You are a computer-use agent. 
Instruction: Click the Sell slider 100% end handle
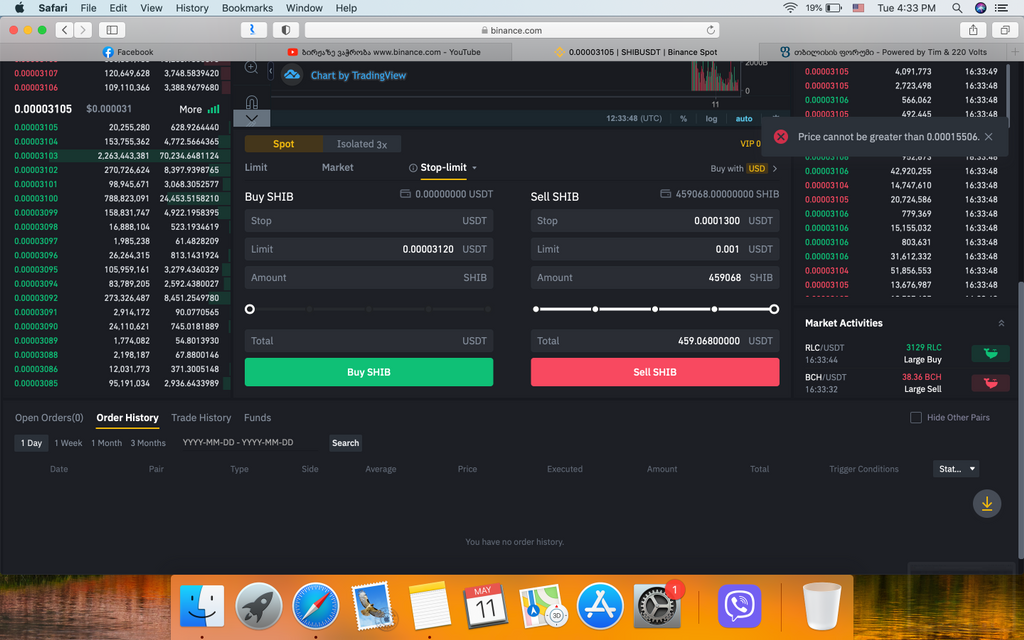coord(774,309)
